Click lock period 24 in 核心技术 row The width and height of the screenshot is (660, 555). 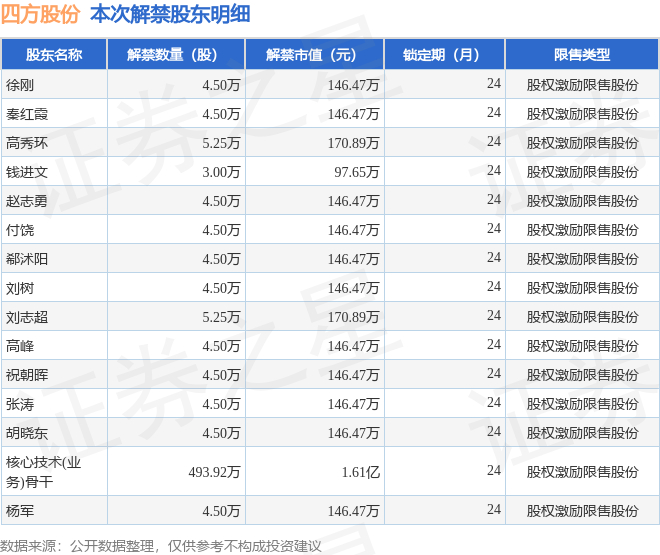click(494, 470)
